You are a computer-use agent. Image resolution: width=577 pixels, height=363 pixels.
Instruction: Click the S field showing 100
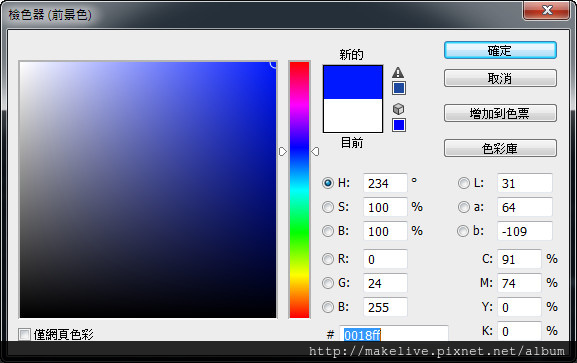click(385, 207)
